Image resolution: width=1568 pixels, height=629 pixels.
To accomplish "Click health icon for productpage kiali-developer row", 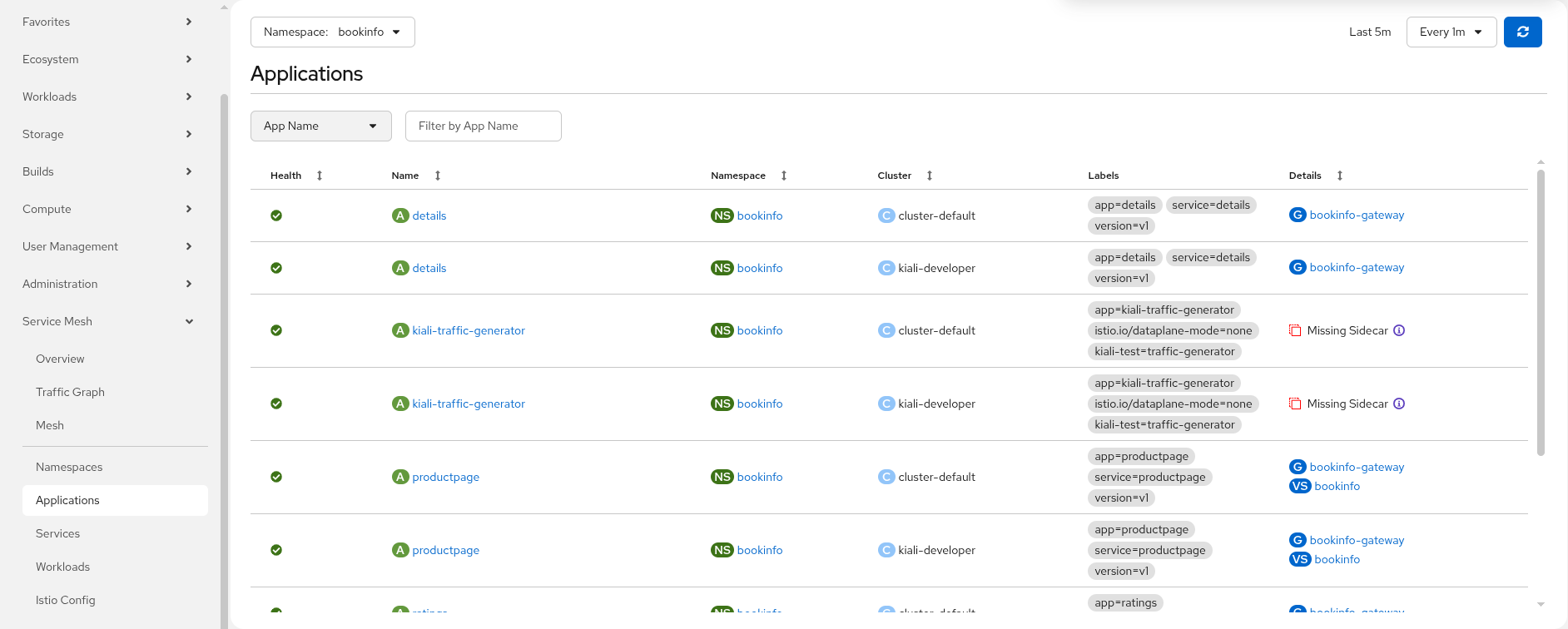I will pyautogui.click(x=276, y=550).
